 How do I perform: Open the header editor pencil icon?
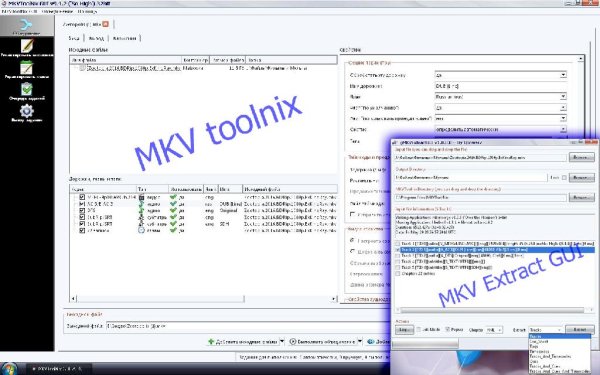pyautogui.click(x=26, y=46)
